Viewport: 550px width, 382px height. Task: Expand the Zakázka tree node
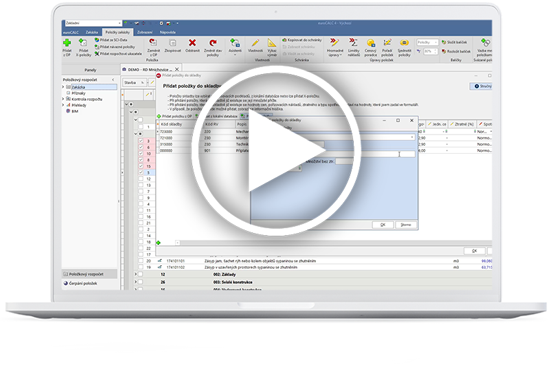click(63, 87)
